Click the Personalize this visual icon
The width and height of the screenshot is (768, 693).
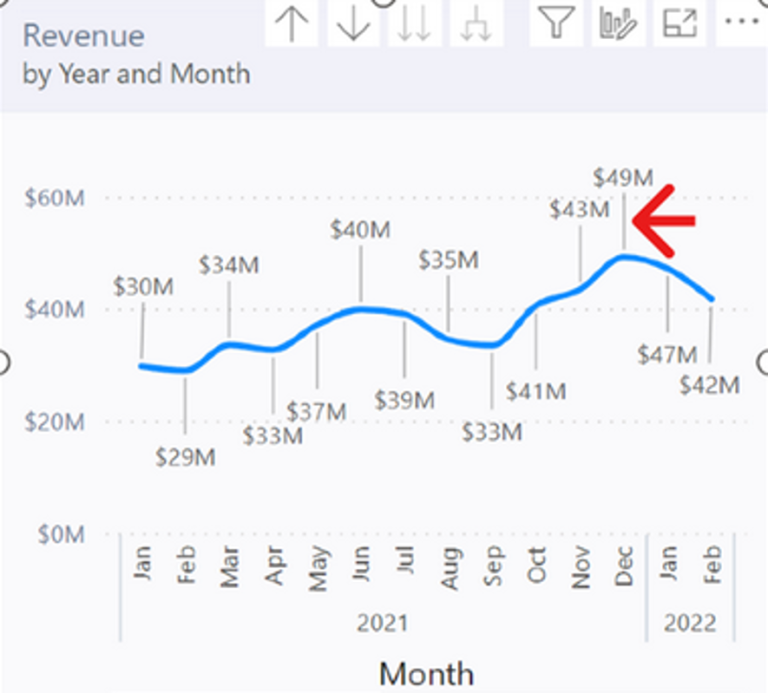618,23
